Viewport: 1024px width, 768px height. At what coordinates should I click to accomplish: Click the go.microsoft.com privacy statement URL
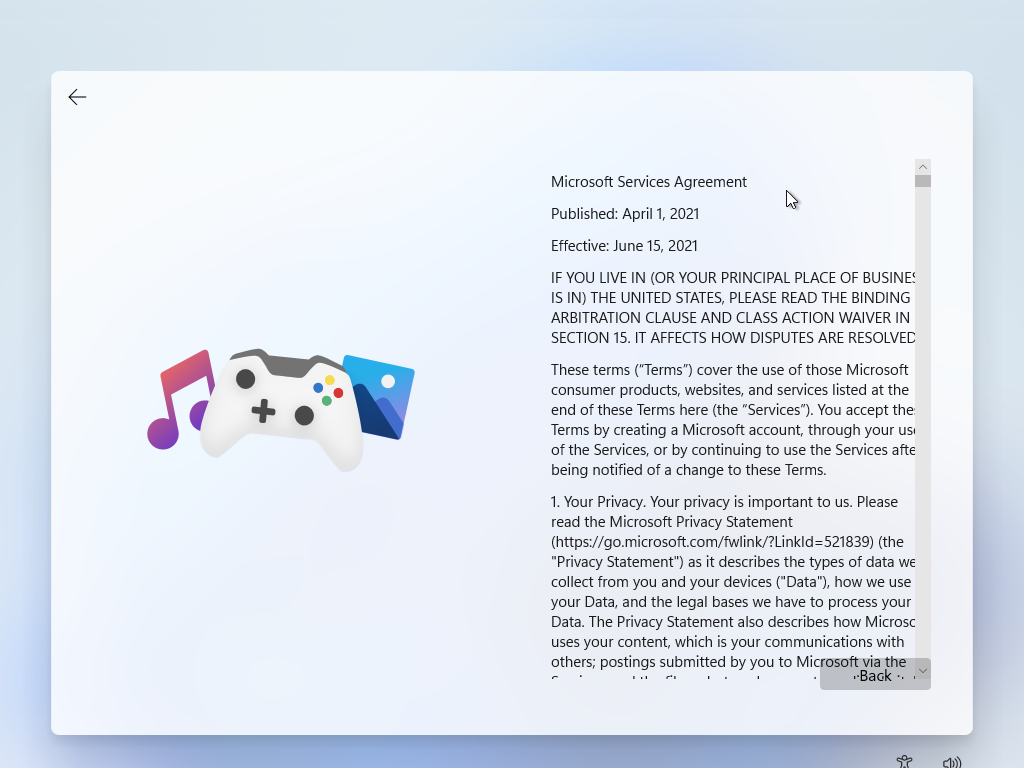(x=712, y=542)
